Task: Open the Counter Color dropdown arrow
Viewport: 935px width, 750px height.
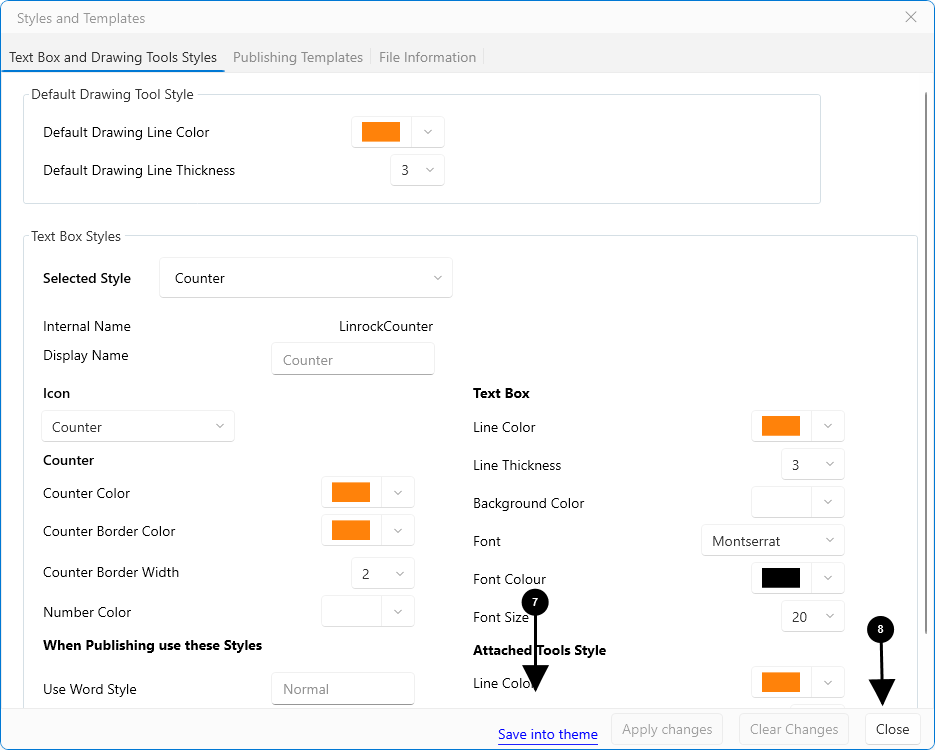Action: click(397, 493)
